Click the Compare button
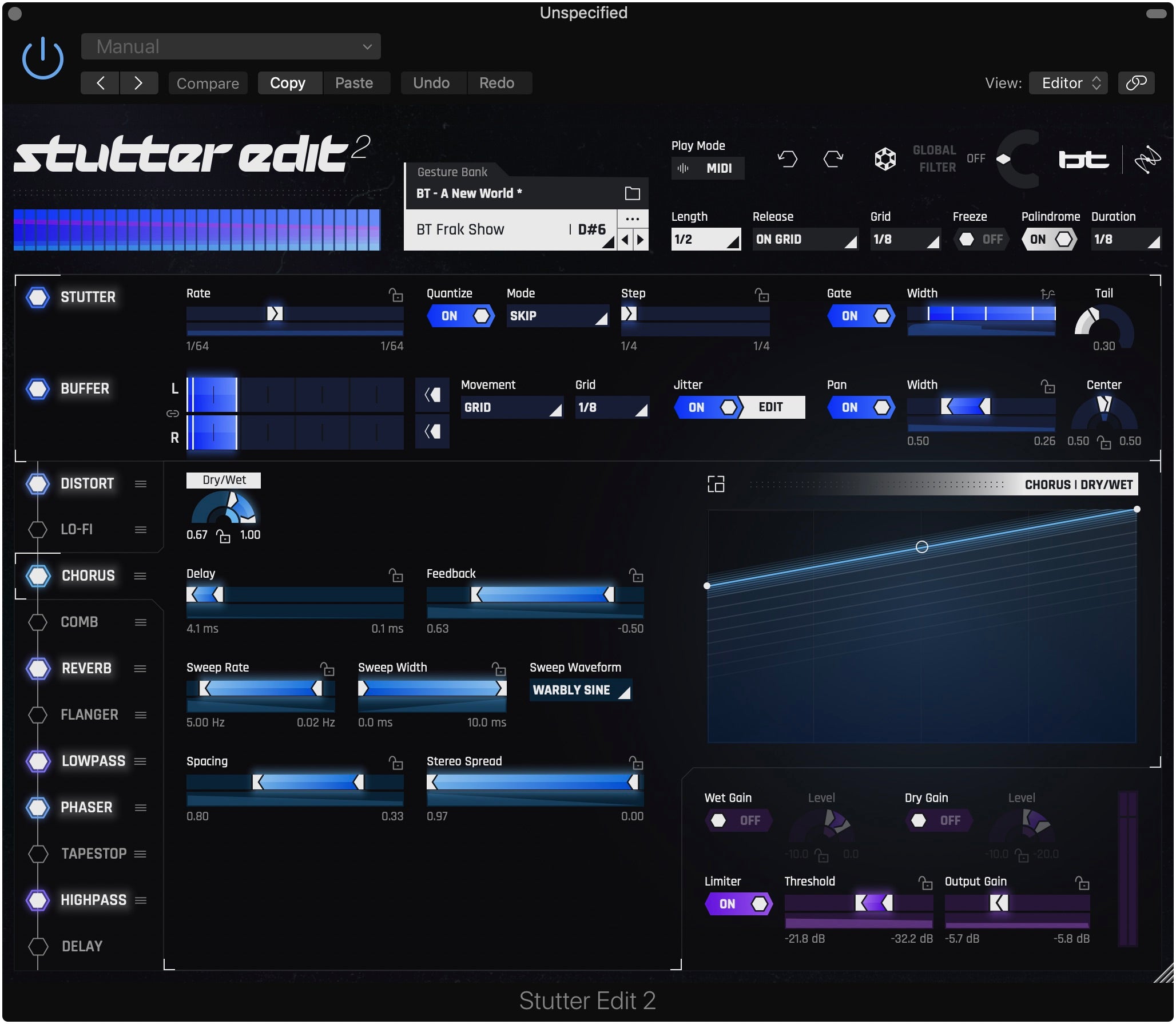1176x1024 pixels. click(208, 82)
